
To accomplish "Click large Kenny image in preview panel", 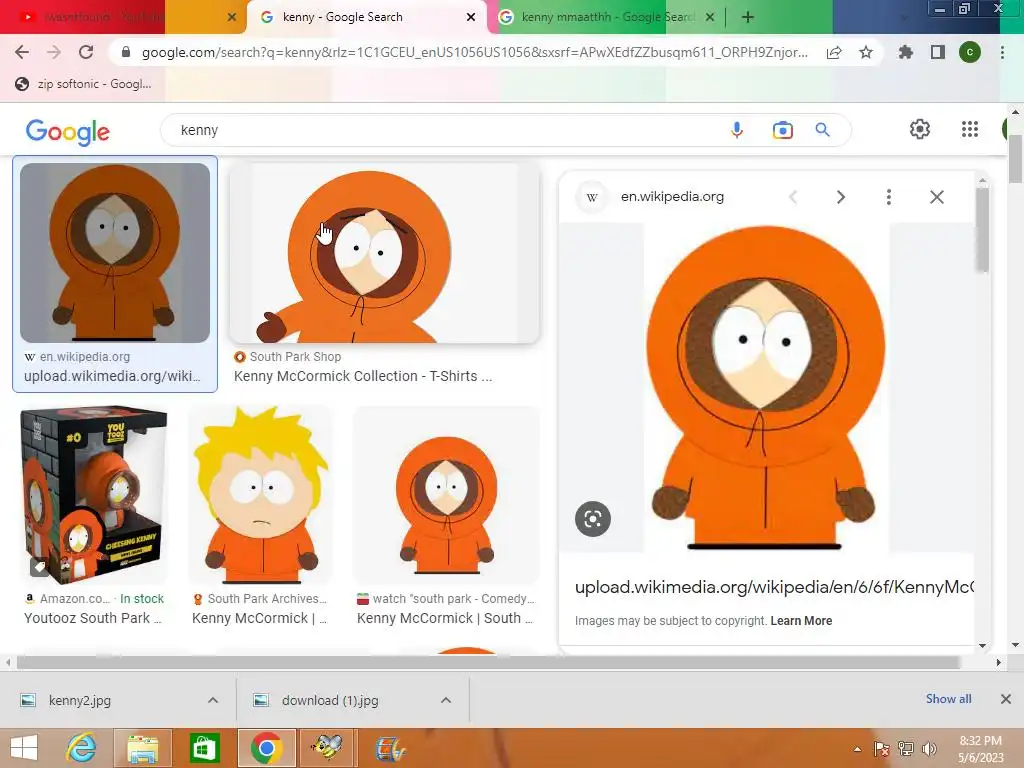I will [766, 387].
